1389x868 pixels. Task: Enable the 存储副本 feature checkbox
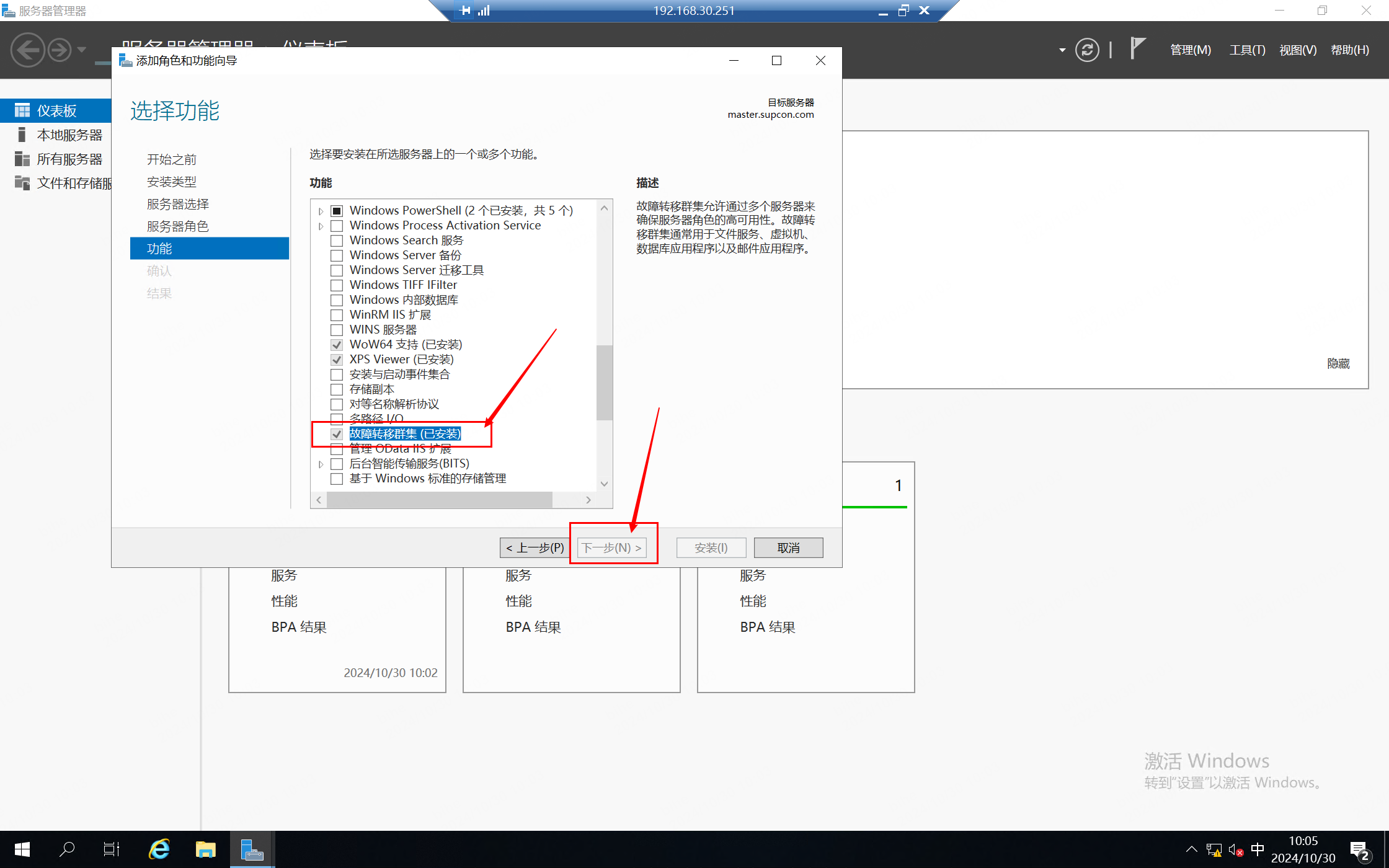(337, 389)
